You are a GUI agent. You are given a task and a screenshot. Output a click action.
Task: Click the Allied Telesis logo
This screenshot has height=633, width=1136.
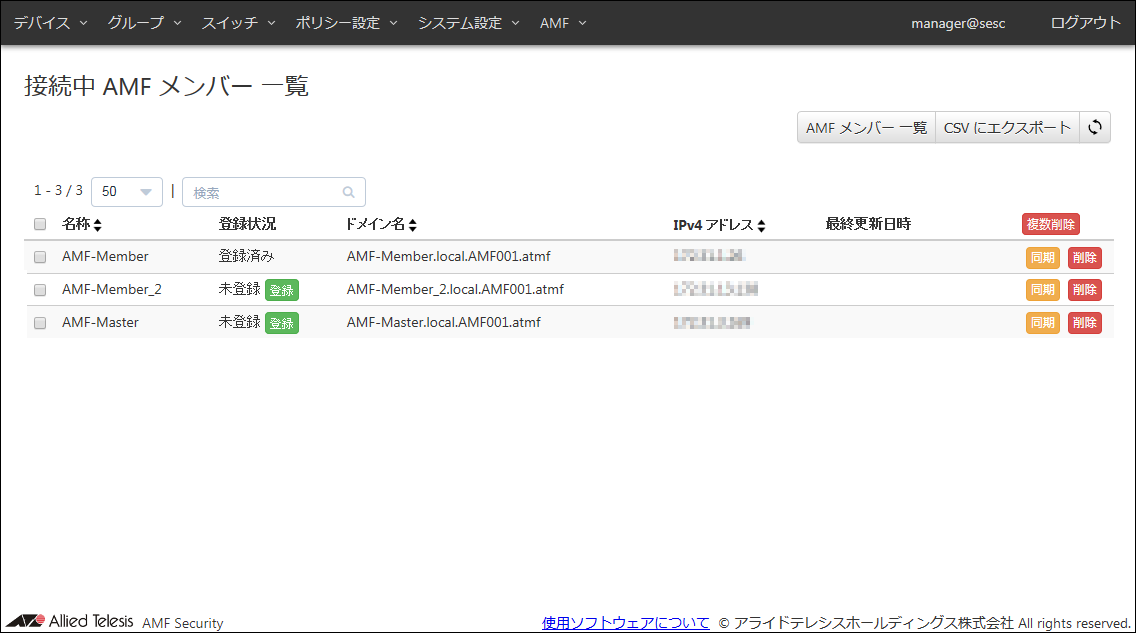coord(70,621)
